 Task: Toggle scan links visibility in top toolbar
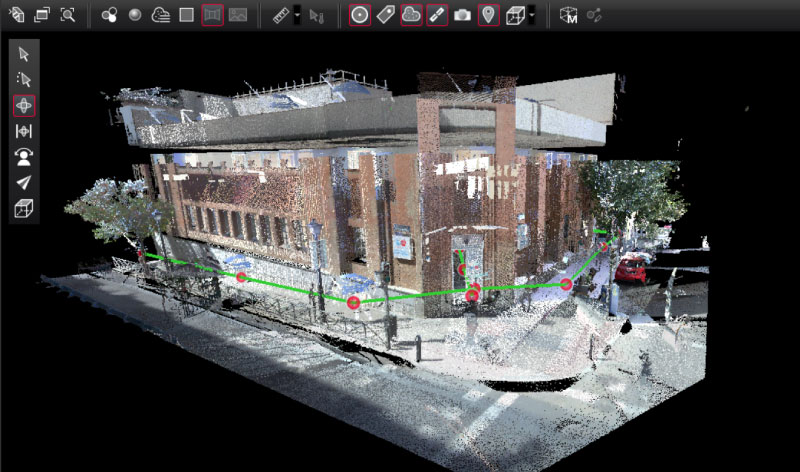437,15
